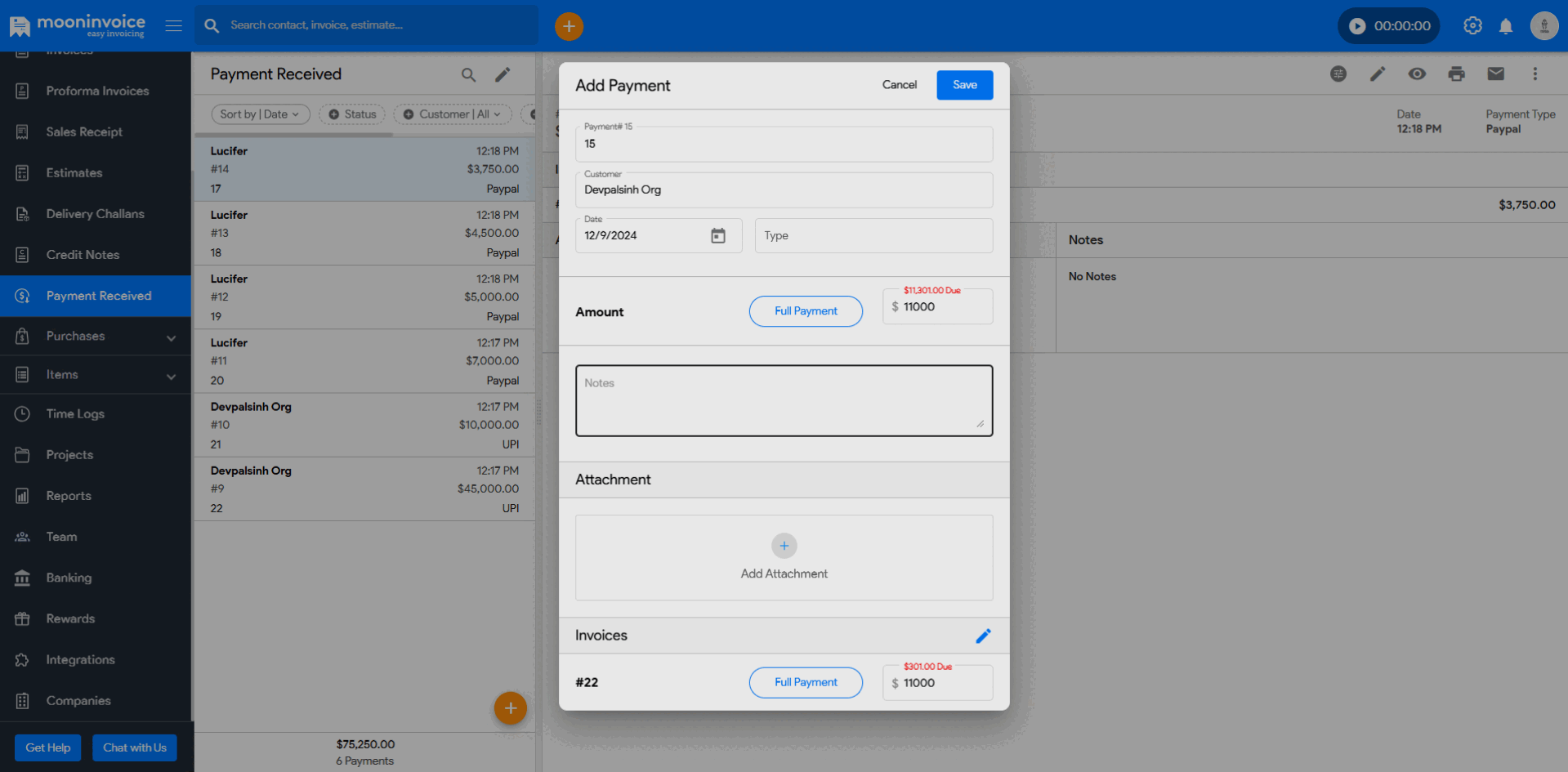This screenshot has height=772, width=1568.
Task: Email payment using envelope icon
Action: tap(1495, 74)
